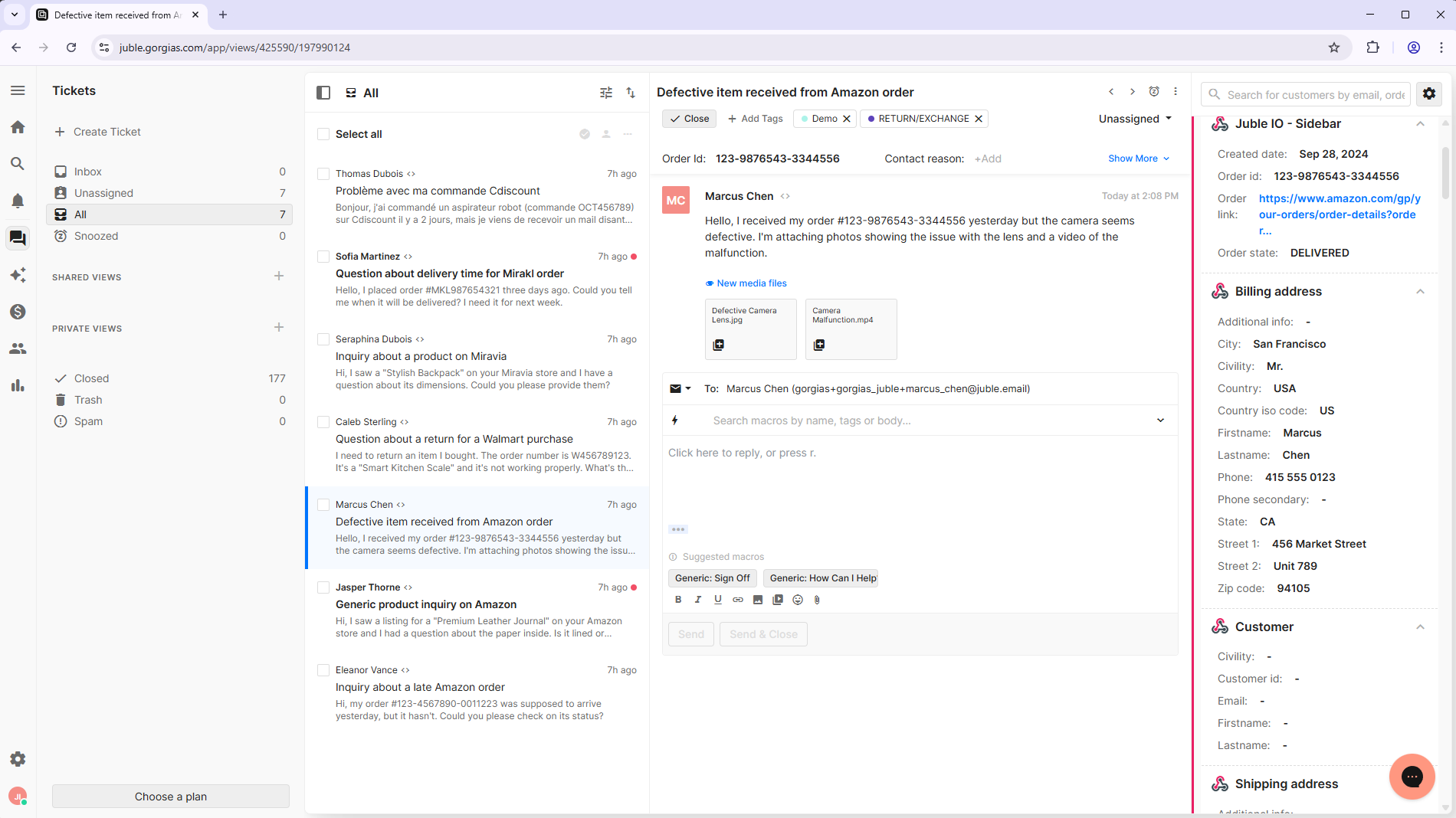Open the email channel selector dropdown

(x=680, y=389)
